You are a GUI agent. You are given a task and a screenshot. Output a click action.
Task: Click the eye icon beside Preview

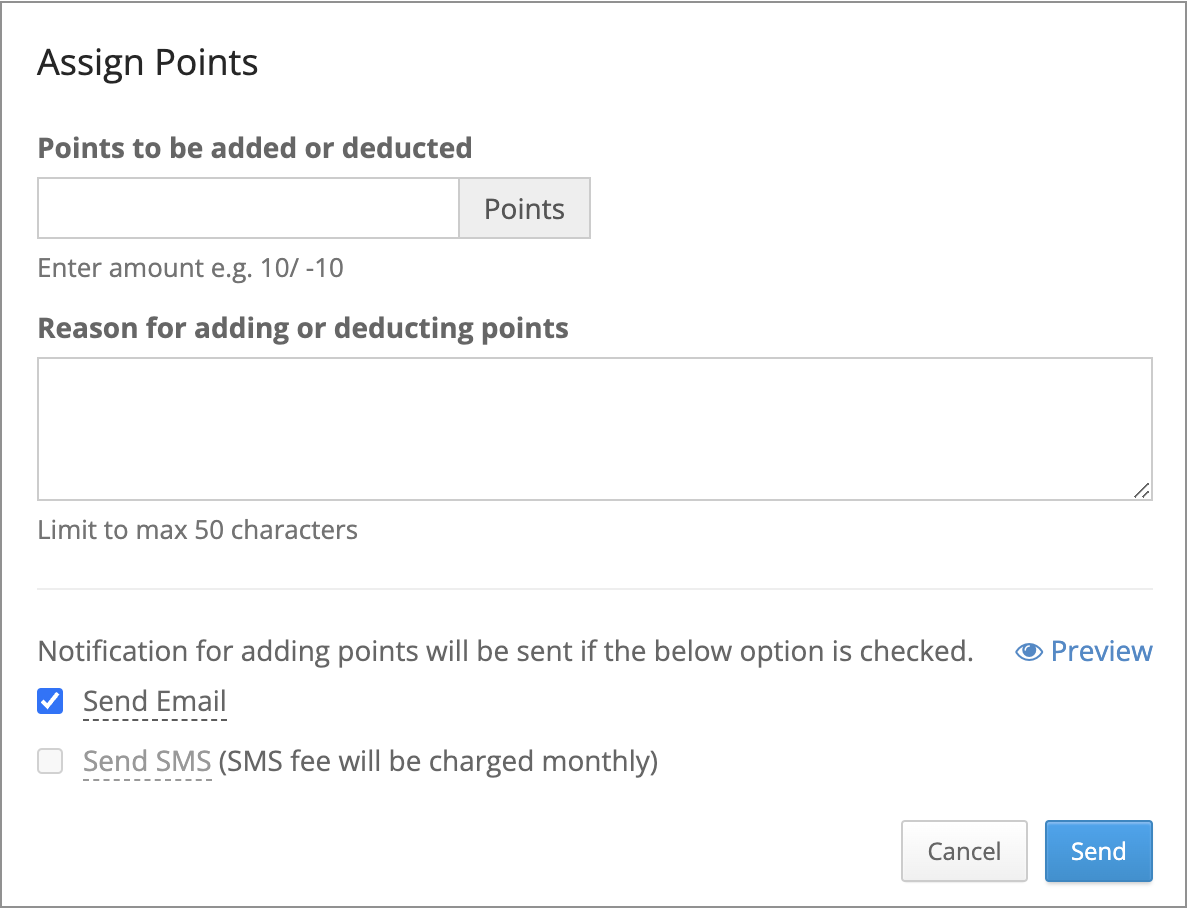(1029, 651)
